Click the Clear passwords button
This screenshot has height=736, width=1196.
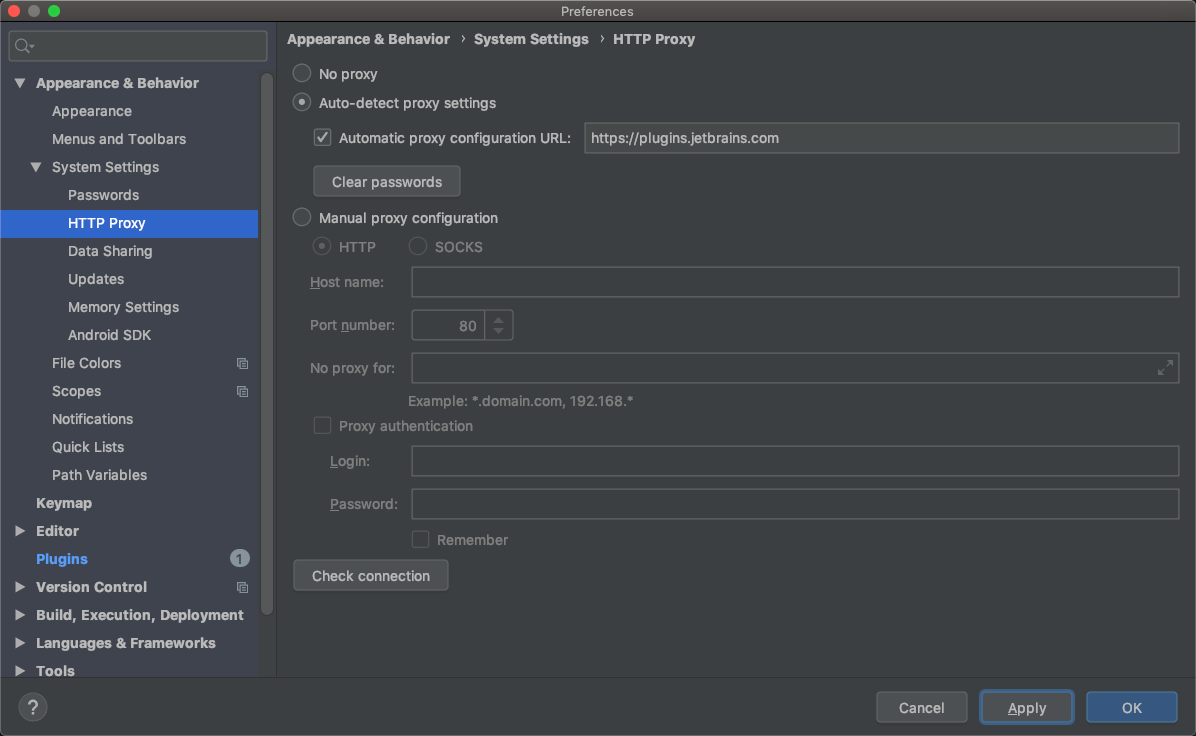point(387,182)
